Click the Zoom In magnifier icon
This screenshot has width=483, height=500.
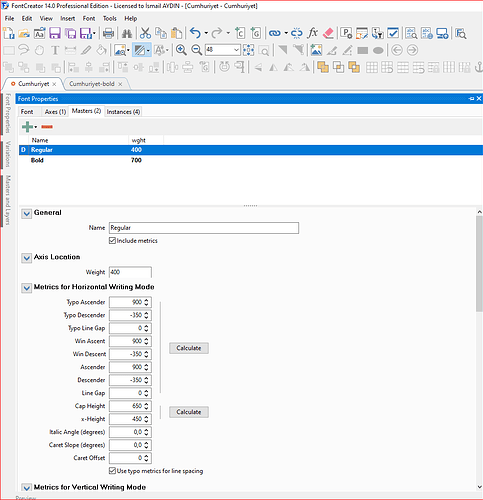click(x=181, y=50)
